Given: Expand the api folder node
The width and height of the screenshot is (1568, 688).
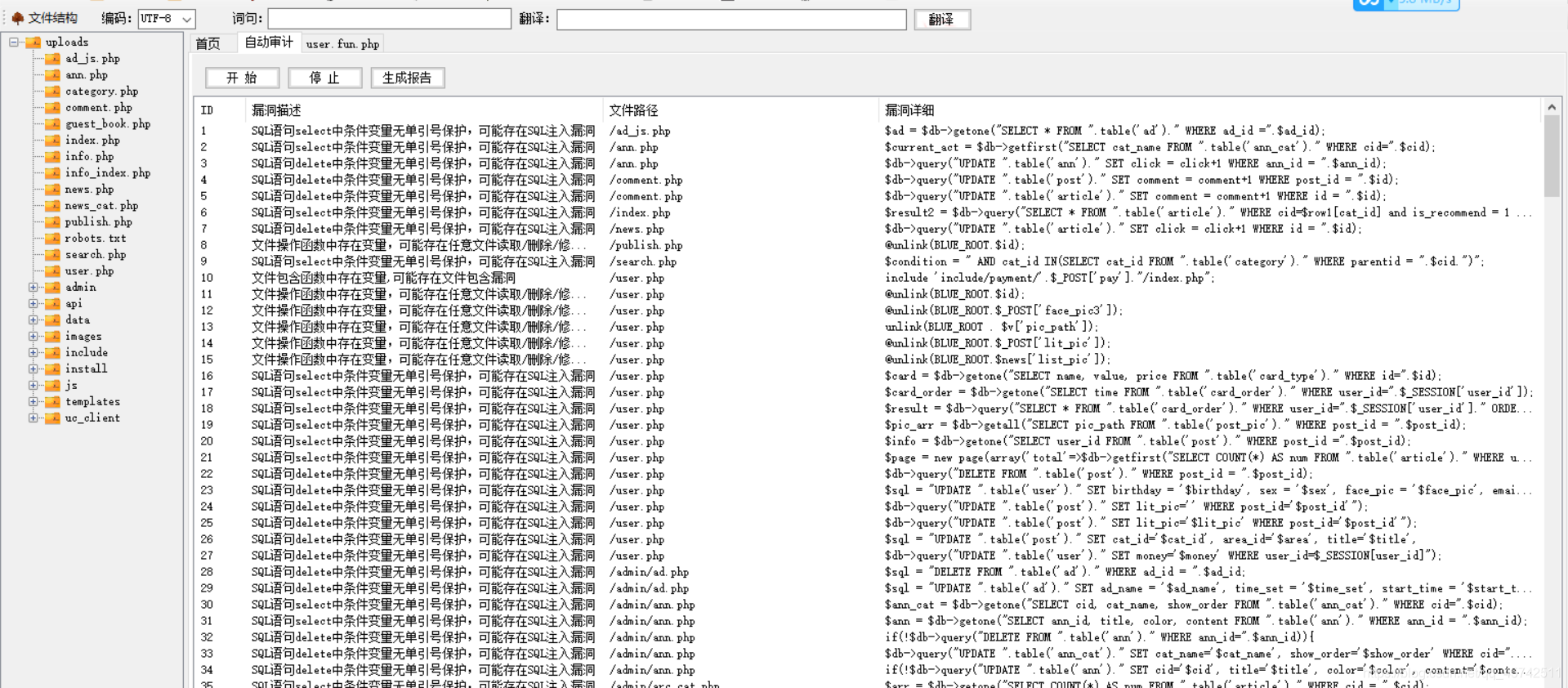Looking at the screenshot, I should (34, 304).
